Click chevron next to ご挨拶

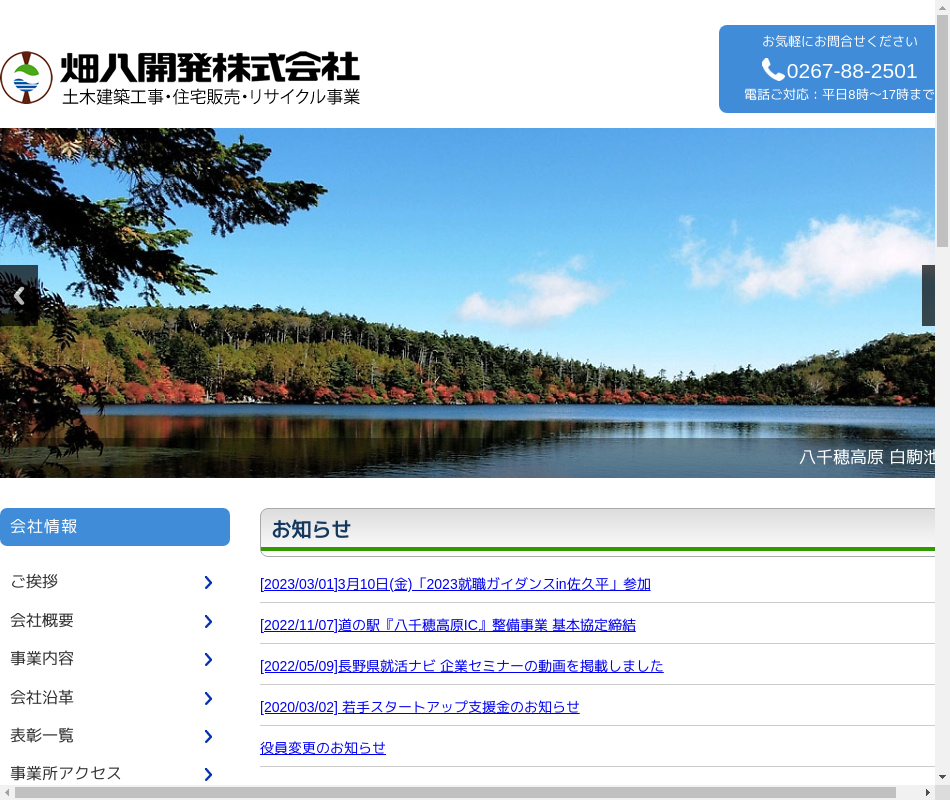pyautogui.click(x=208, y=582)
